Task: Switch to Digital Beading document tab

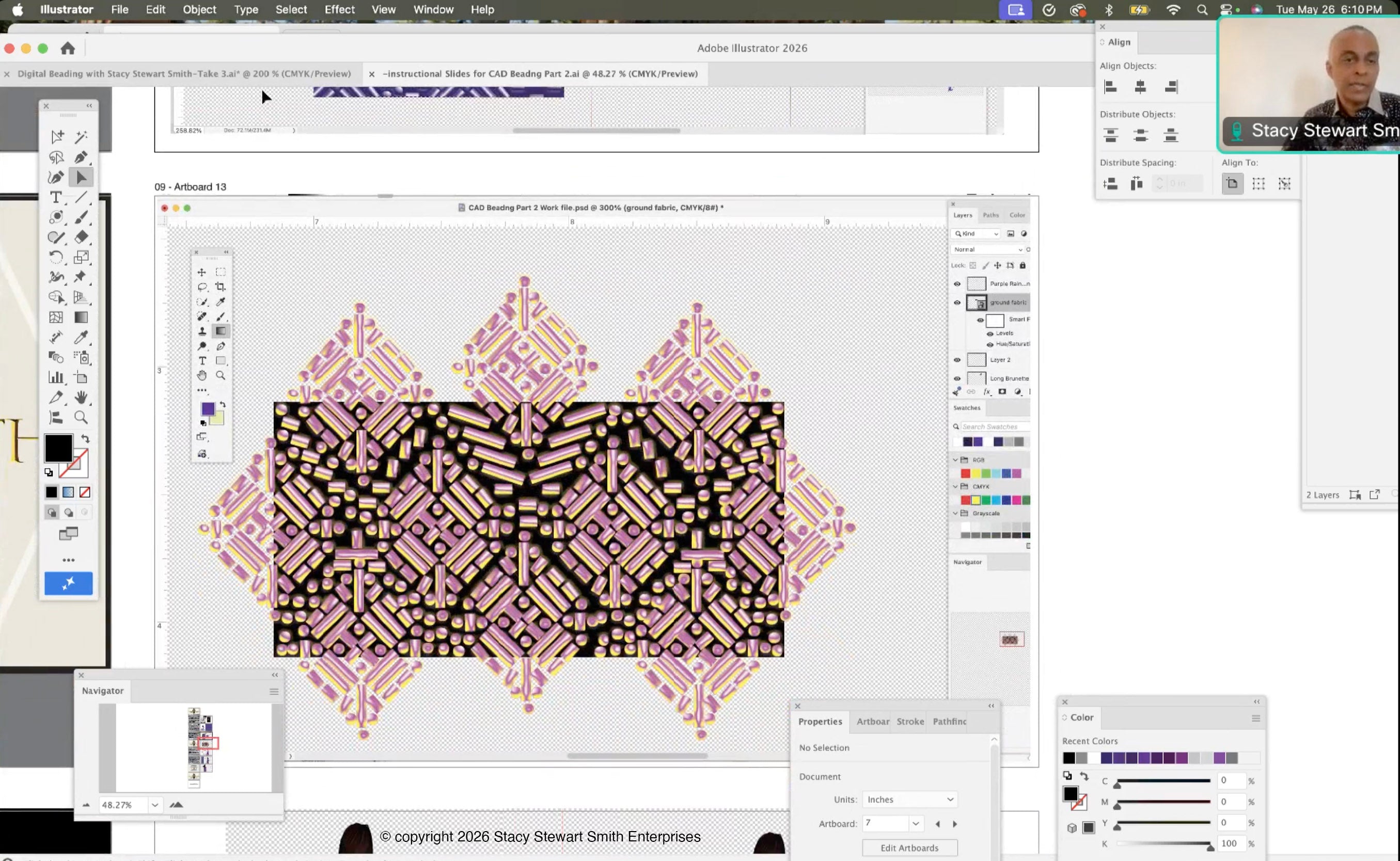Action: click(x=184, y=74)
